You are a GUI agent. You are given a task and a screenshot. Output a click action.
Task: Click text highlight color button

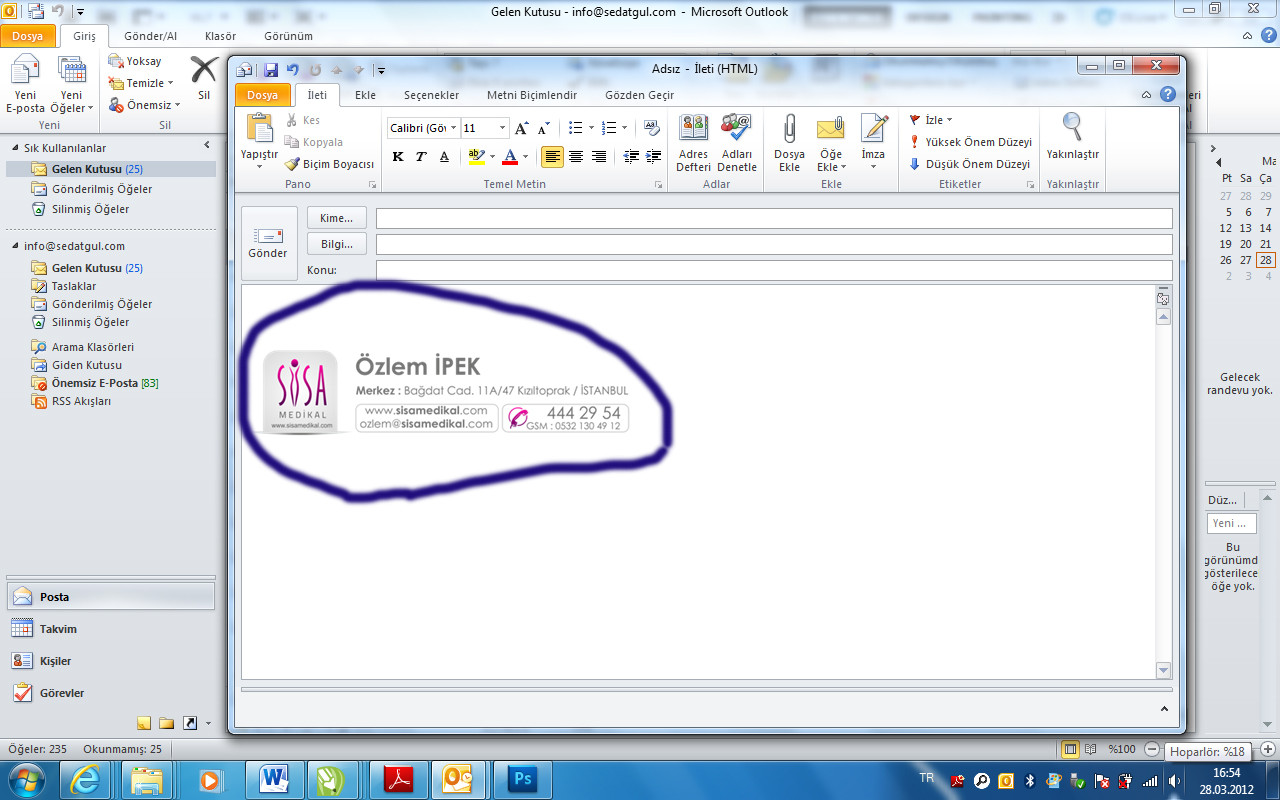(475, 156)
